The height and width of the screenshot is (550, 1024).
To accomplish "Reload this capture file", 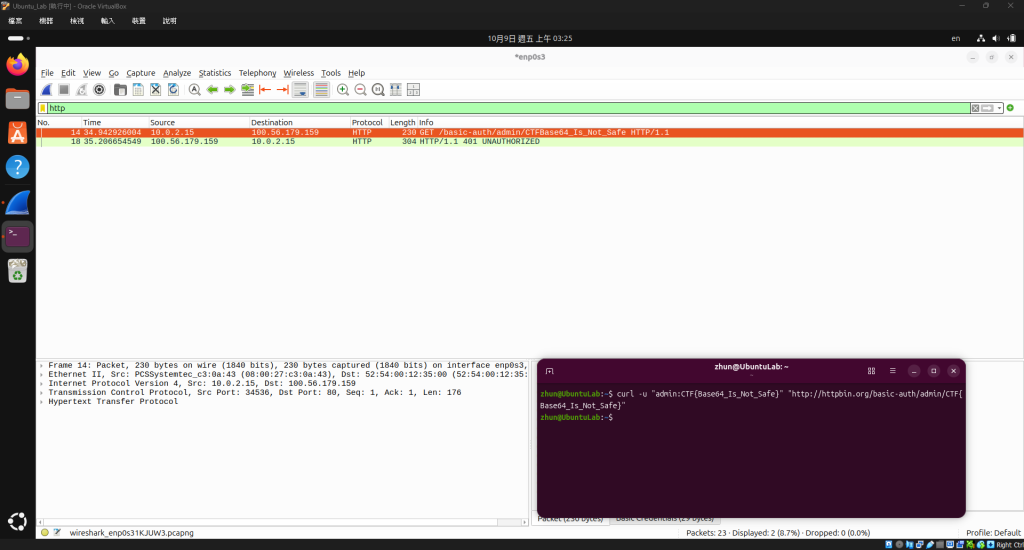I will tap(173, 90).
